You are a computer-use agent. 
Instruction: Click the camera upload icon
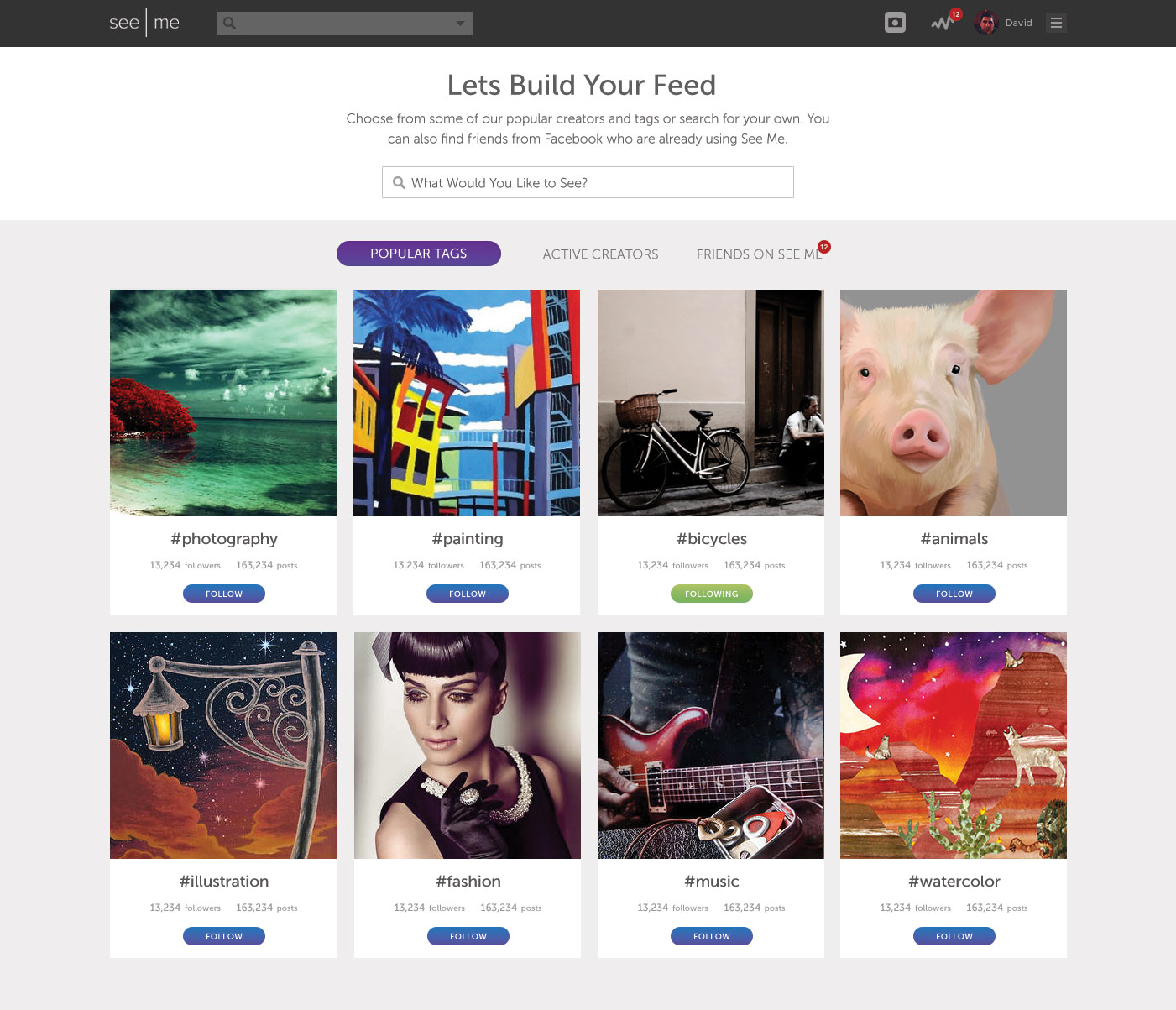point(895,23)
